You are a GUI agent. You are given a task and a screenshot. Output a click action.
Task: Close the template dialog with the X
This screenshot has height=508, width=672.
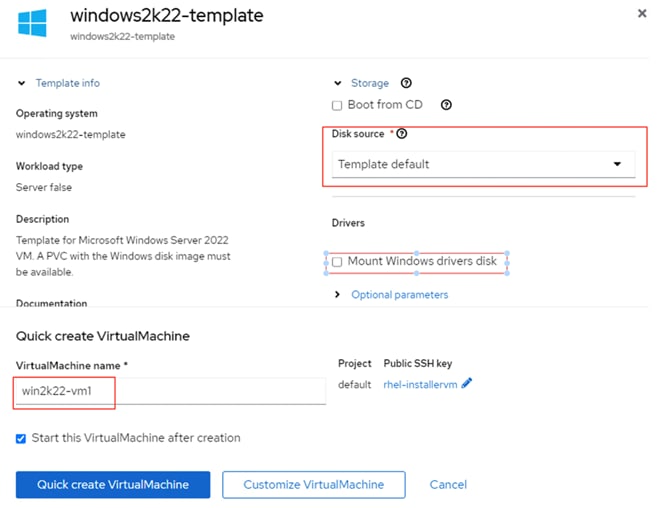pyautogui.click(x=641, y=13)
